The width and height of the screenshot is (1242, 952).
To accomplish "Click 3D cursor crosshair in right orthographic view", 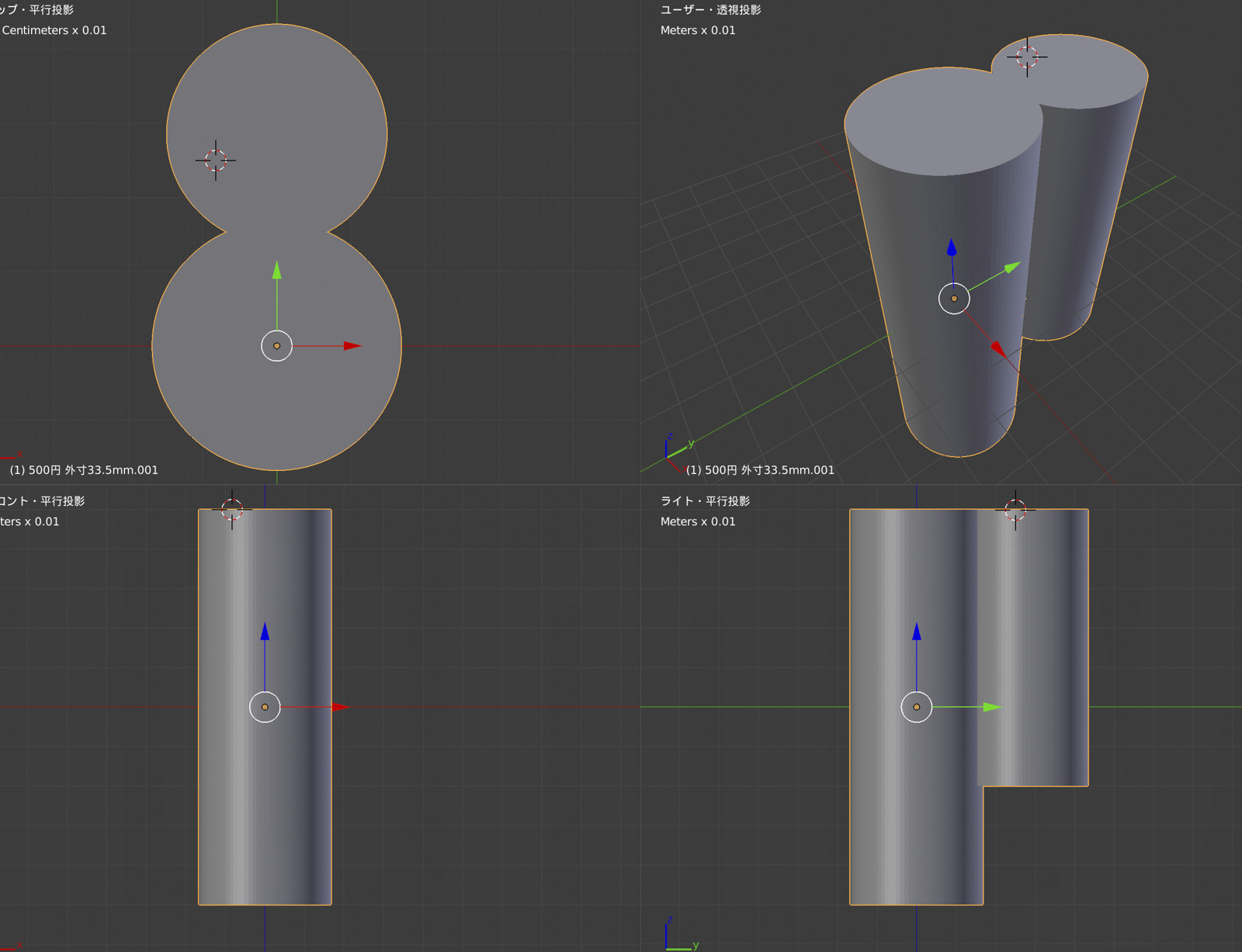I will (x=1015, y=510).
